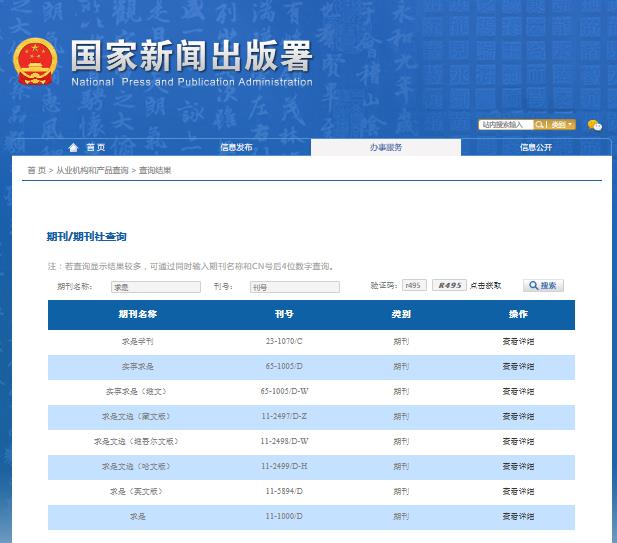Open 查看详细 for 求是文选（哈文版）
The width and height of the screenshot is (617, 543).
coord(518,467)
